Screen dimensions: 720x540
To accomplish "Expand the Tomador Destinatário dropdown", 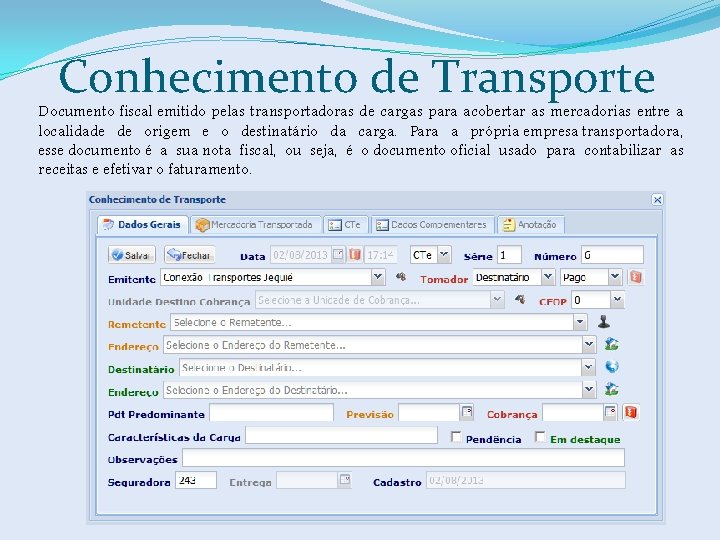I will click(547, 277).
